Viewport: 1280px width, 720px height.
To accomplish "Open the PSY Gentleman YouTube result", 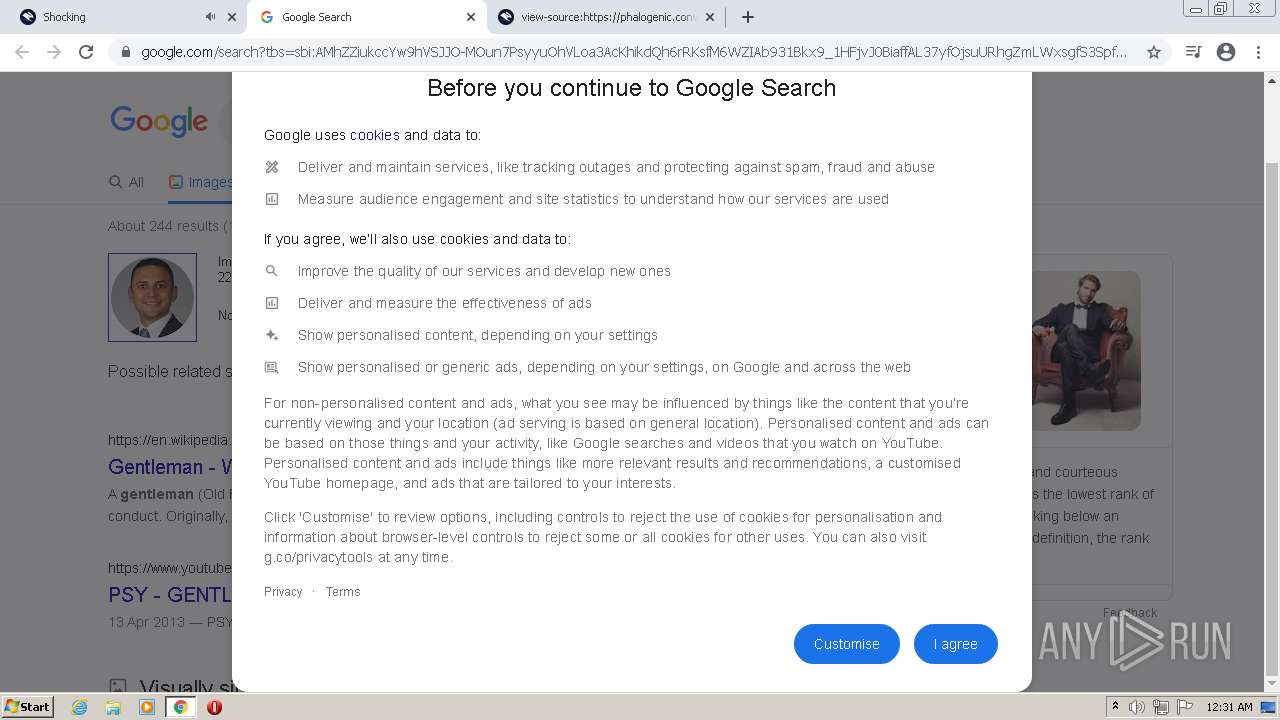I will click(170, 595).
